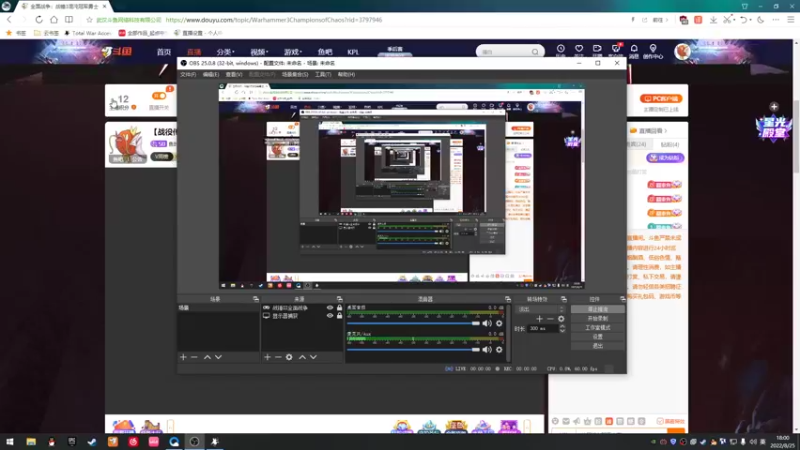Click the Douyu search input field

tap(505, 52)
